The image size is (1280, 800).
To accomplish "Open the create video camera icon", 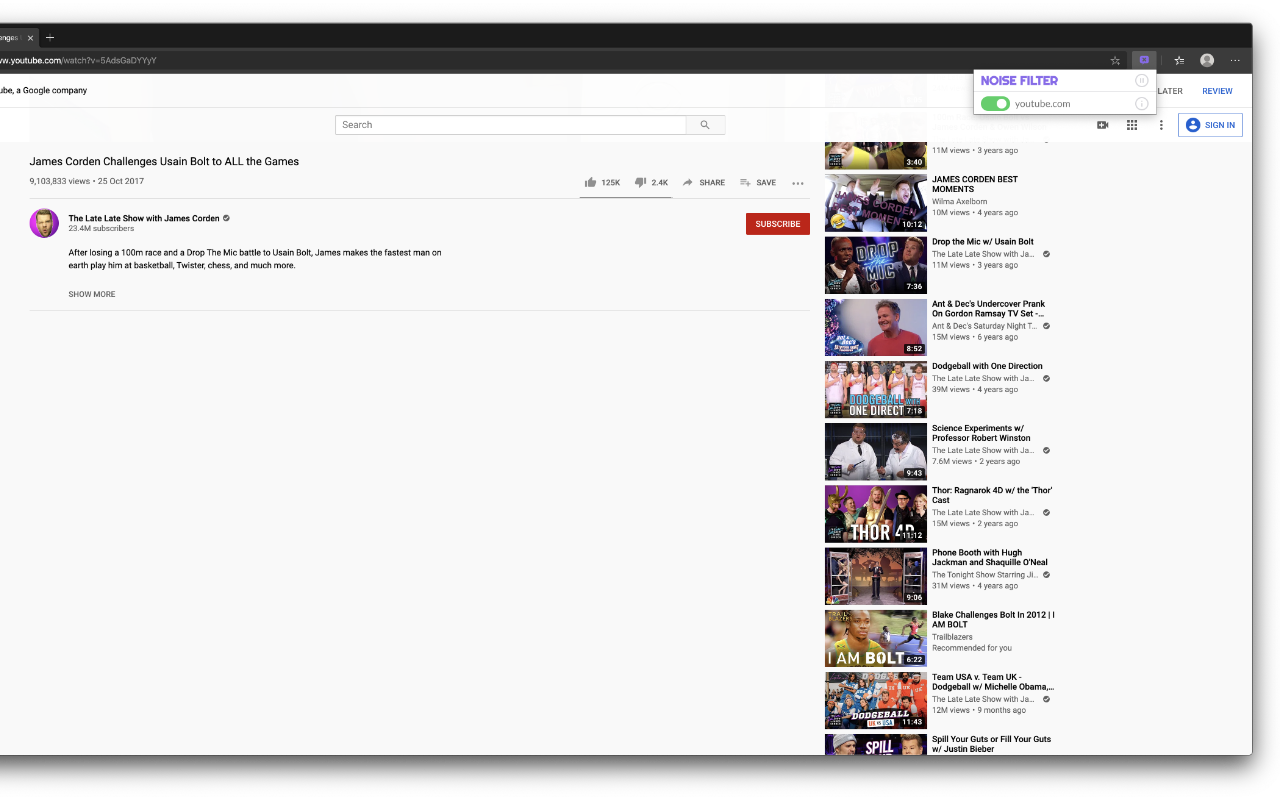I will 1102,125.
